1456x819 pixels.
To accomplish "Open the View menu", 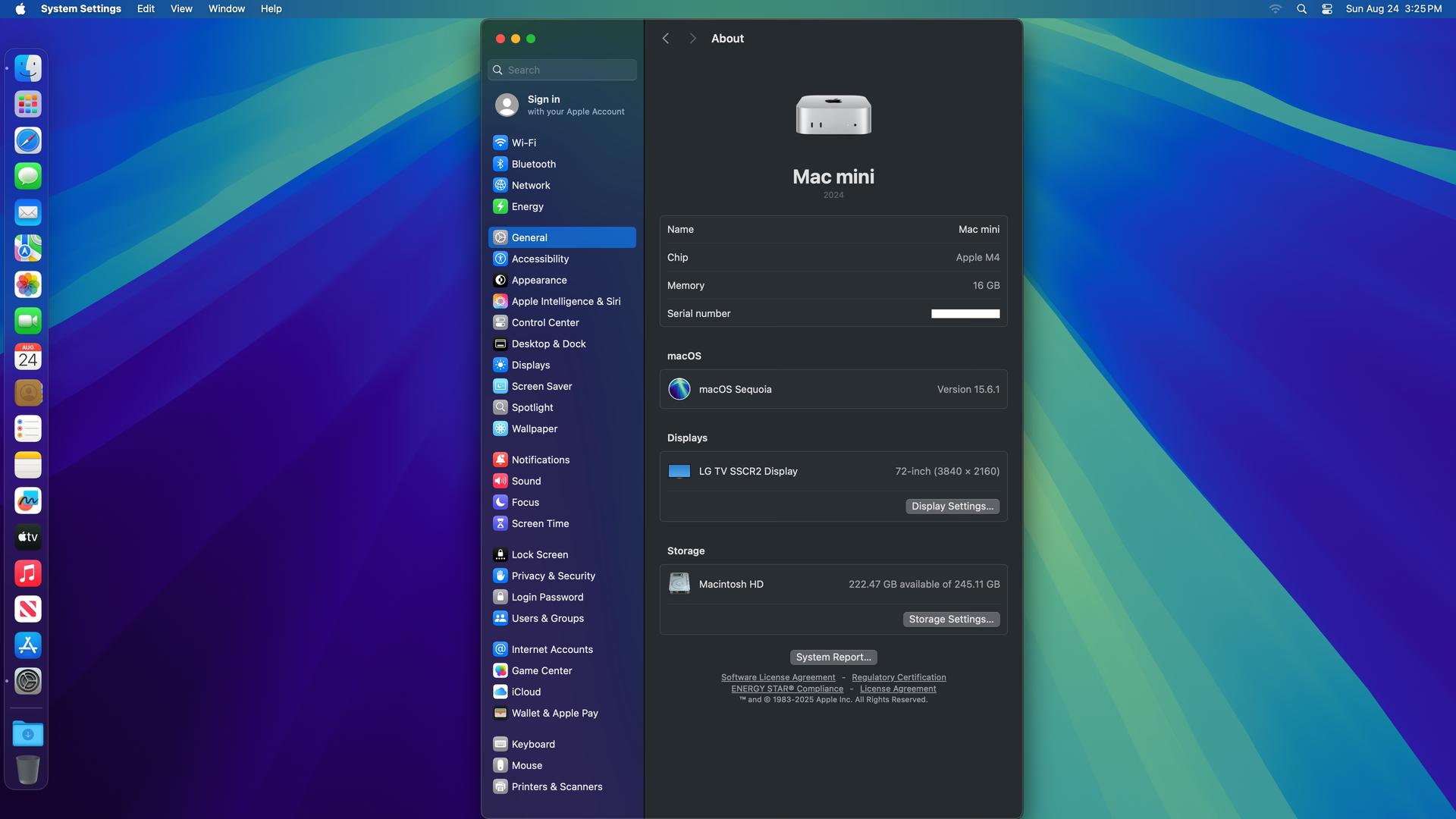I will [x=181, y=9].
